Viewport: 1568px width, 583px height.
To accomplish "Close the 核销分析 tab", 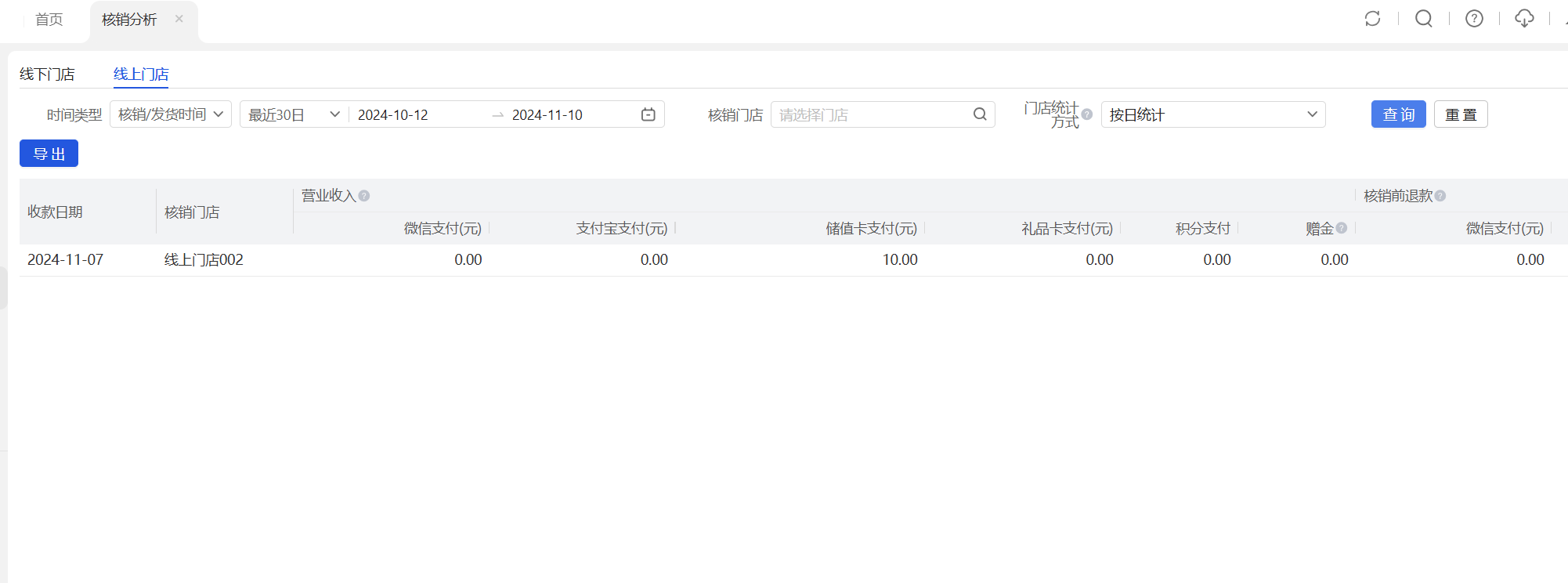I will (179, 19).
